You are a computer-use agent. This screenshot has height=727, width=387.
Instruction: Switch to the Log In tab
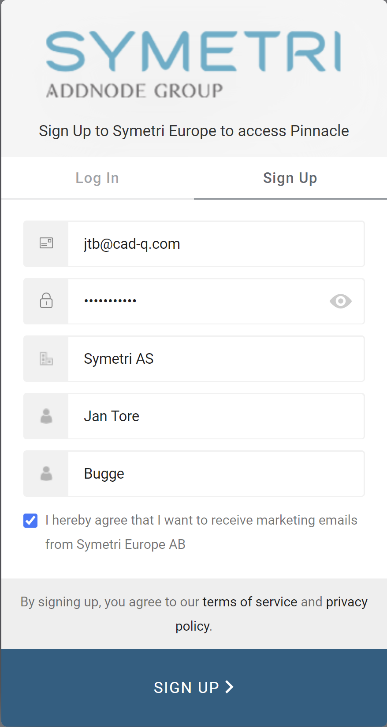97,178
